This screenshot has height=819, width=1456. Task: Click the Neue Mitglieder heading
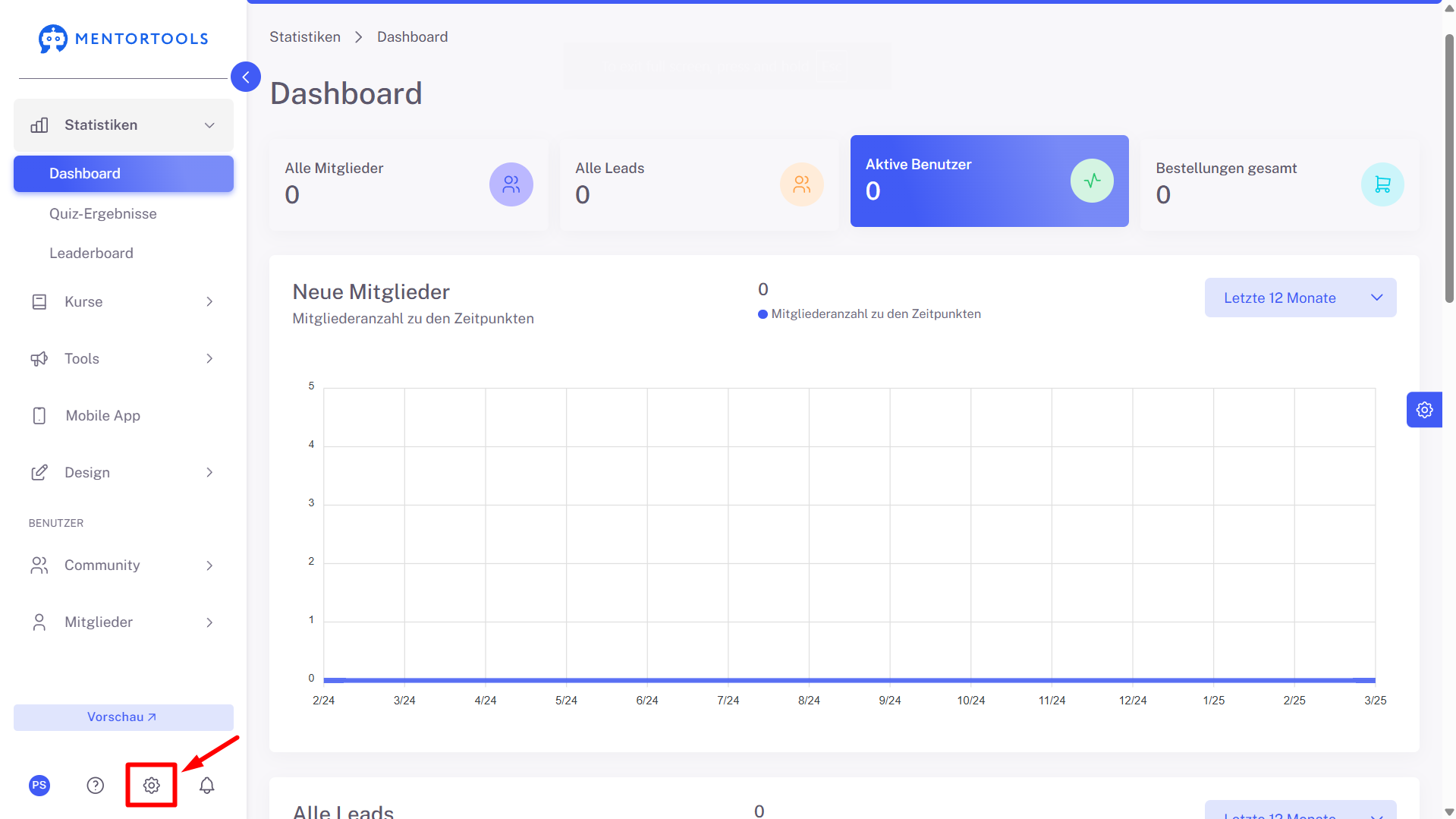tap(371, 292)
